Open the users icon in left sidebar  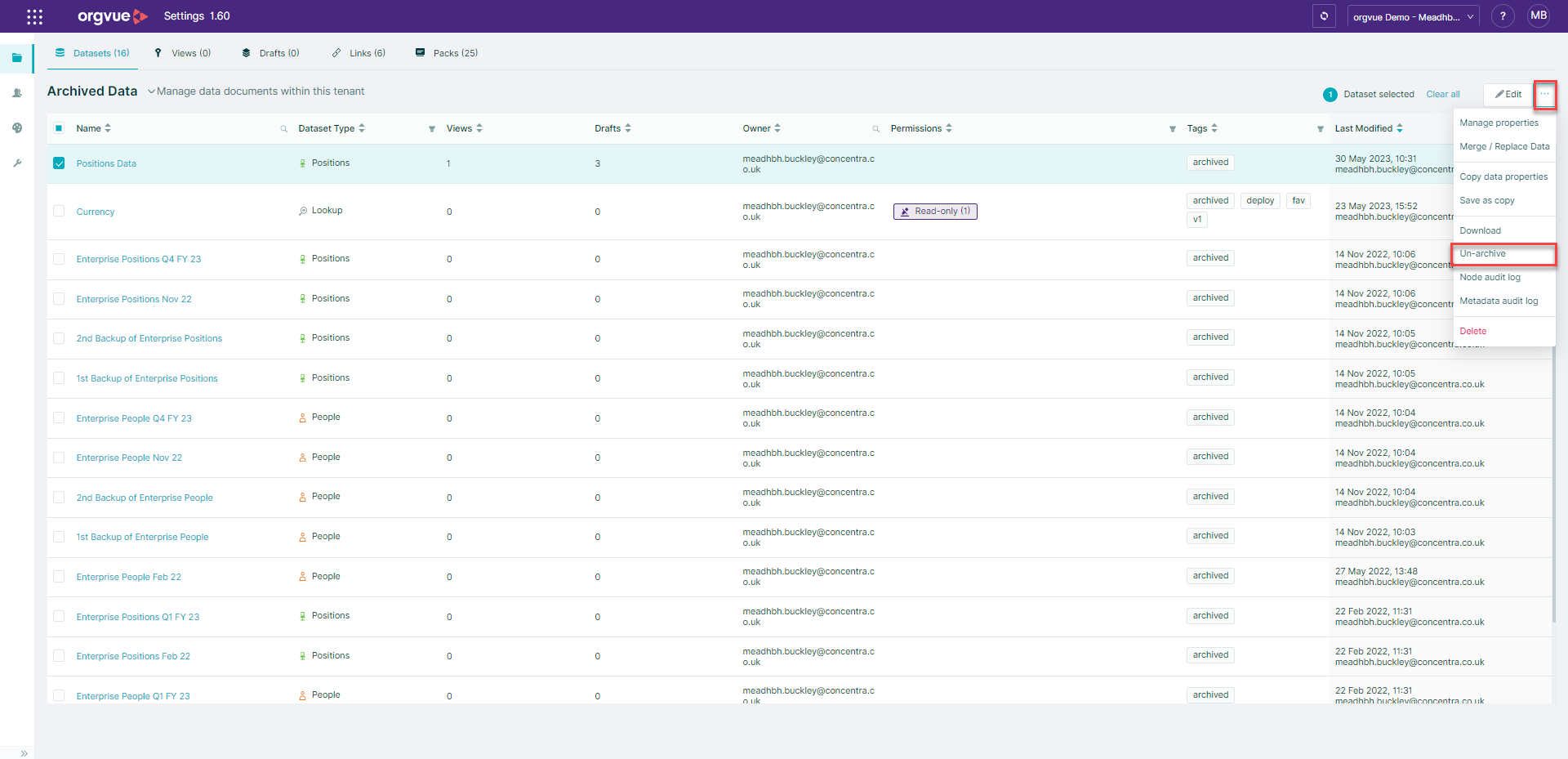17,93
